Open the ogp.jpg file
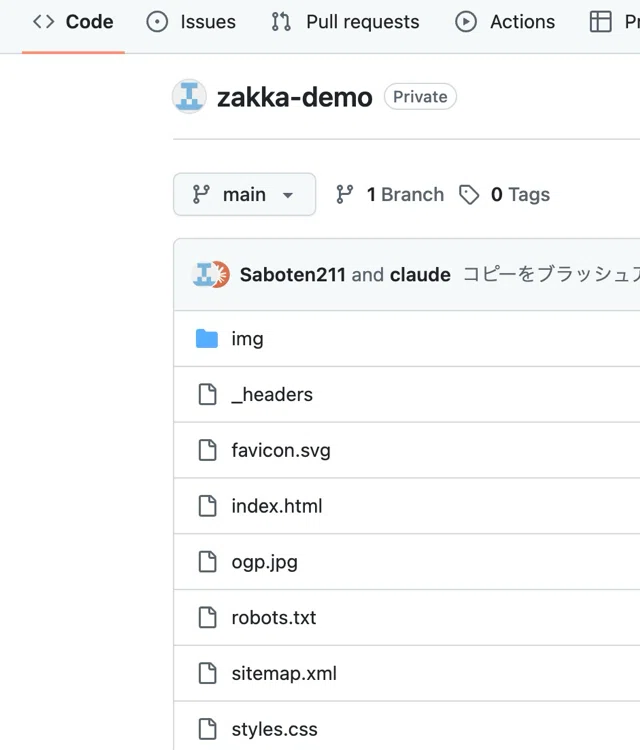 coord(265,562)
